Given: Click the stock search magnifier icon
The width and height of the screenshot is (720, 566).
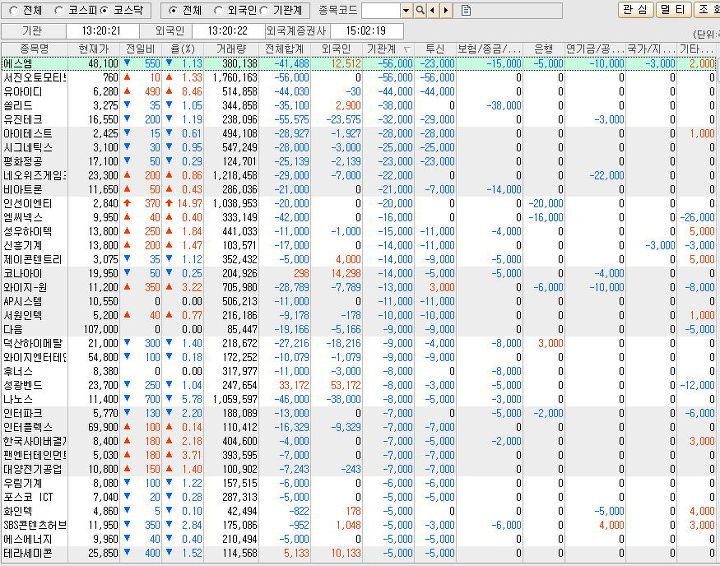Looking at the screenshot, I should pos(420,10).
